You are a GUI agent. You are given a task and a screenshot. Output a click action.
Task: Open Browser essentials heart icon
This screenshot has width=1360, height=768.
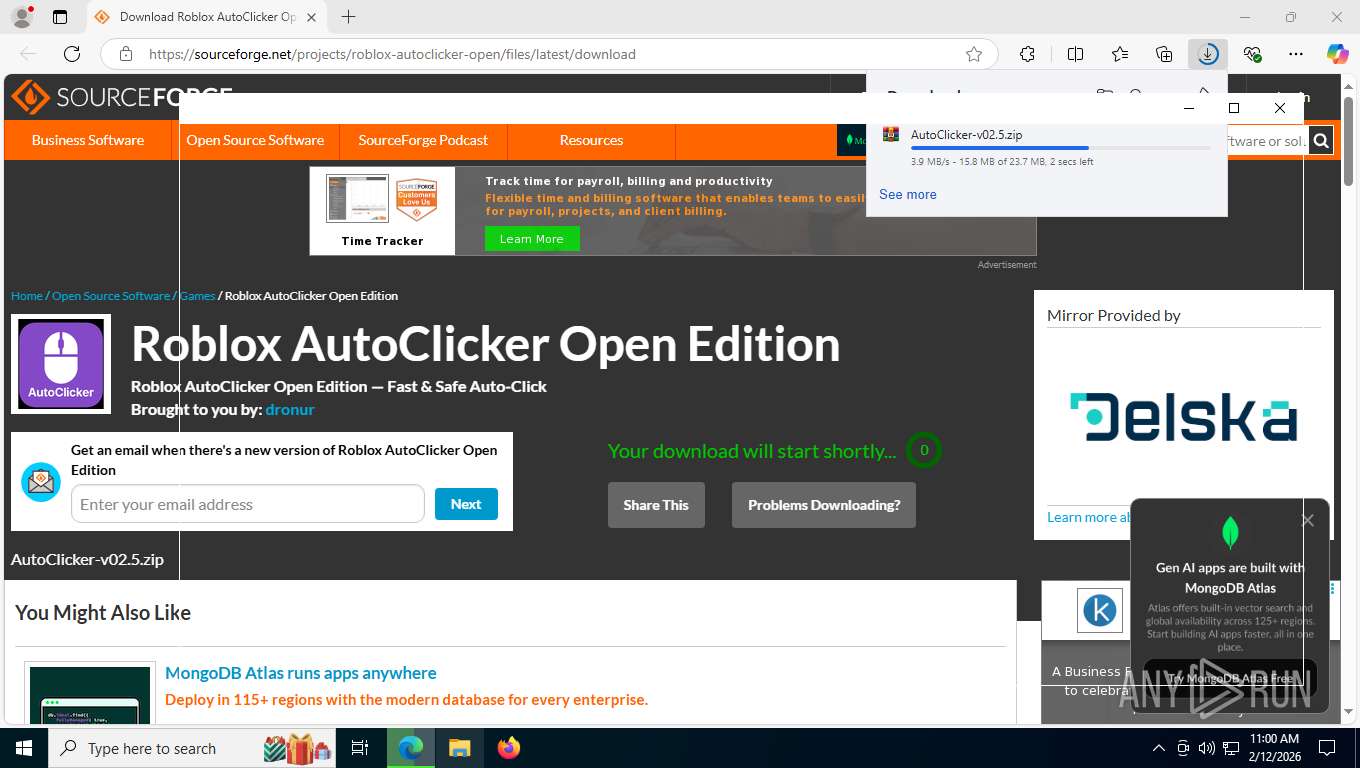click(1252, 54)
